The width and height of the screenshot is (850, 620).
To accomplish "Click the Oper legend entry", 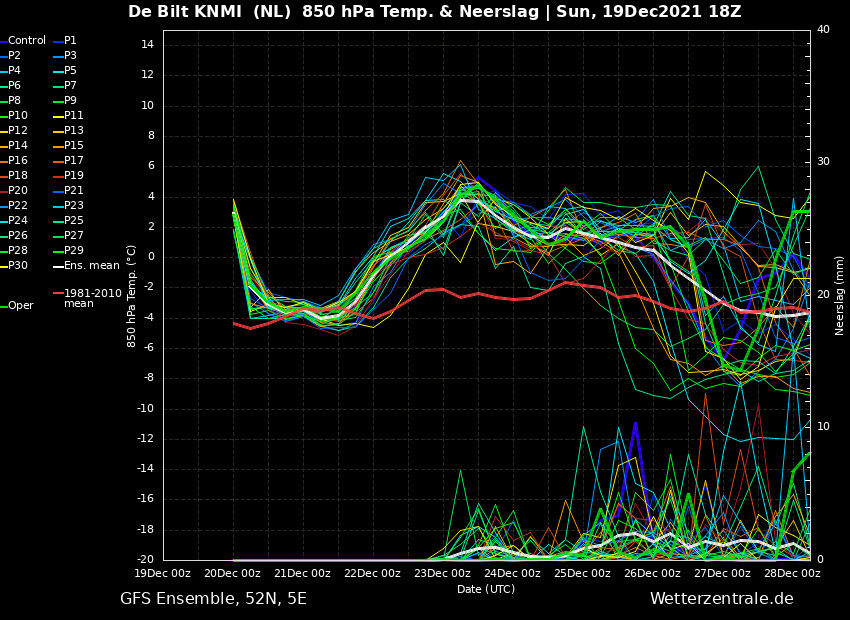I will coord(20,306).
